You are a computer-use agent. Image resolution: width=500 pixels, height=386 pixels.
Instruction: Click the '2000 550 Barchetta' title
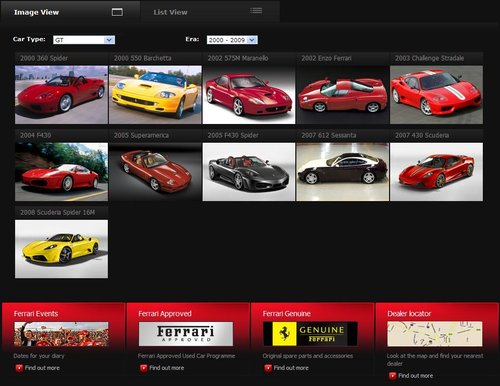point(142,58)
